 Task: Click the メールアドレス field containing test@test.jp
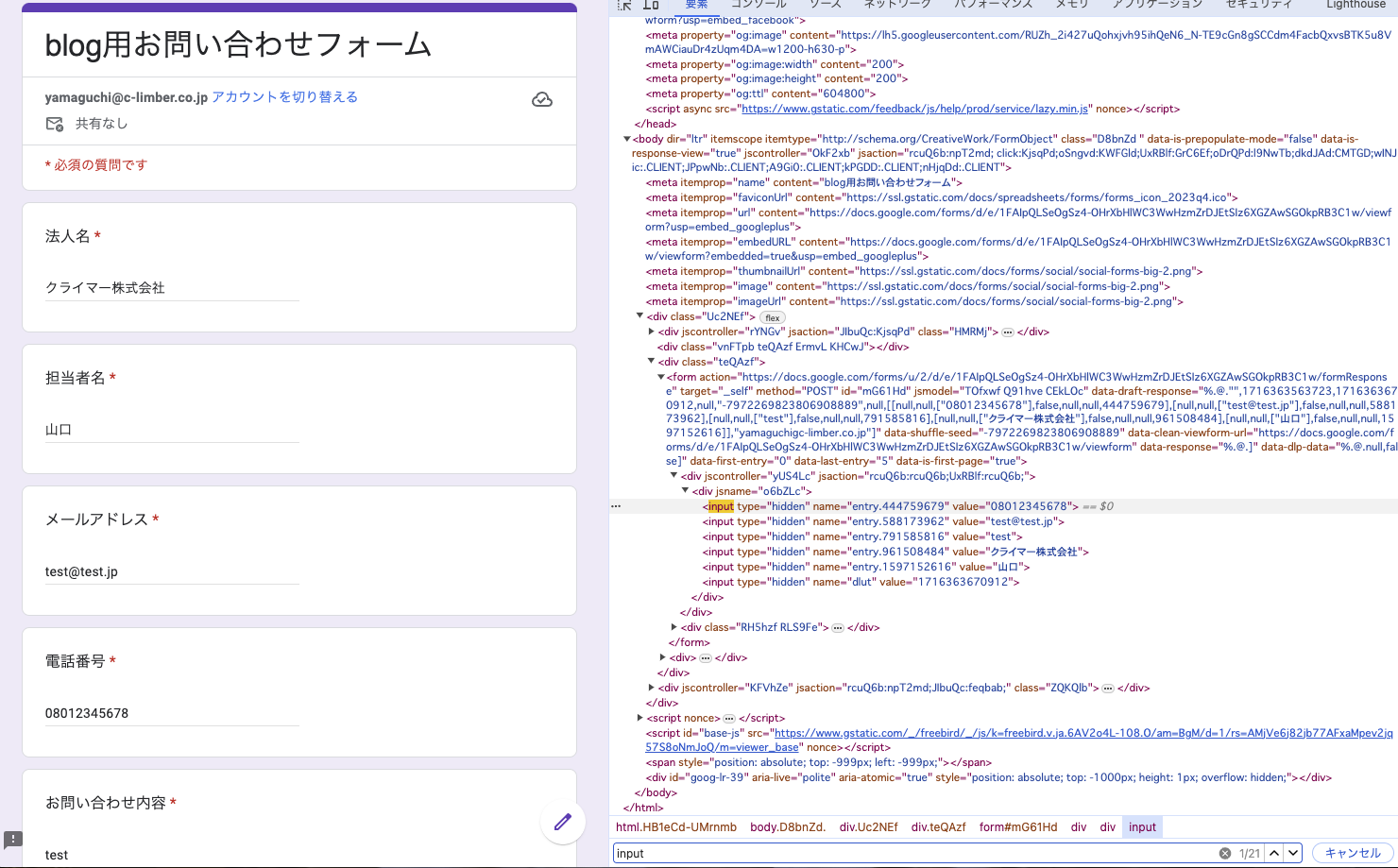(172, 571)
